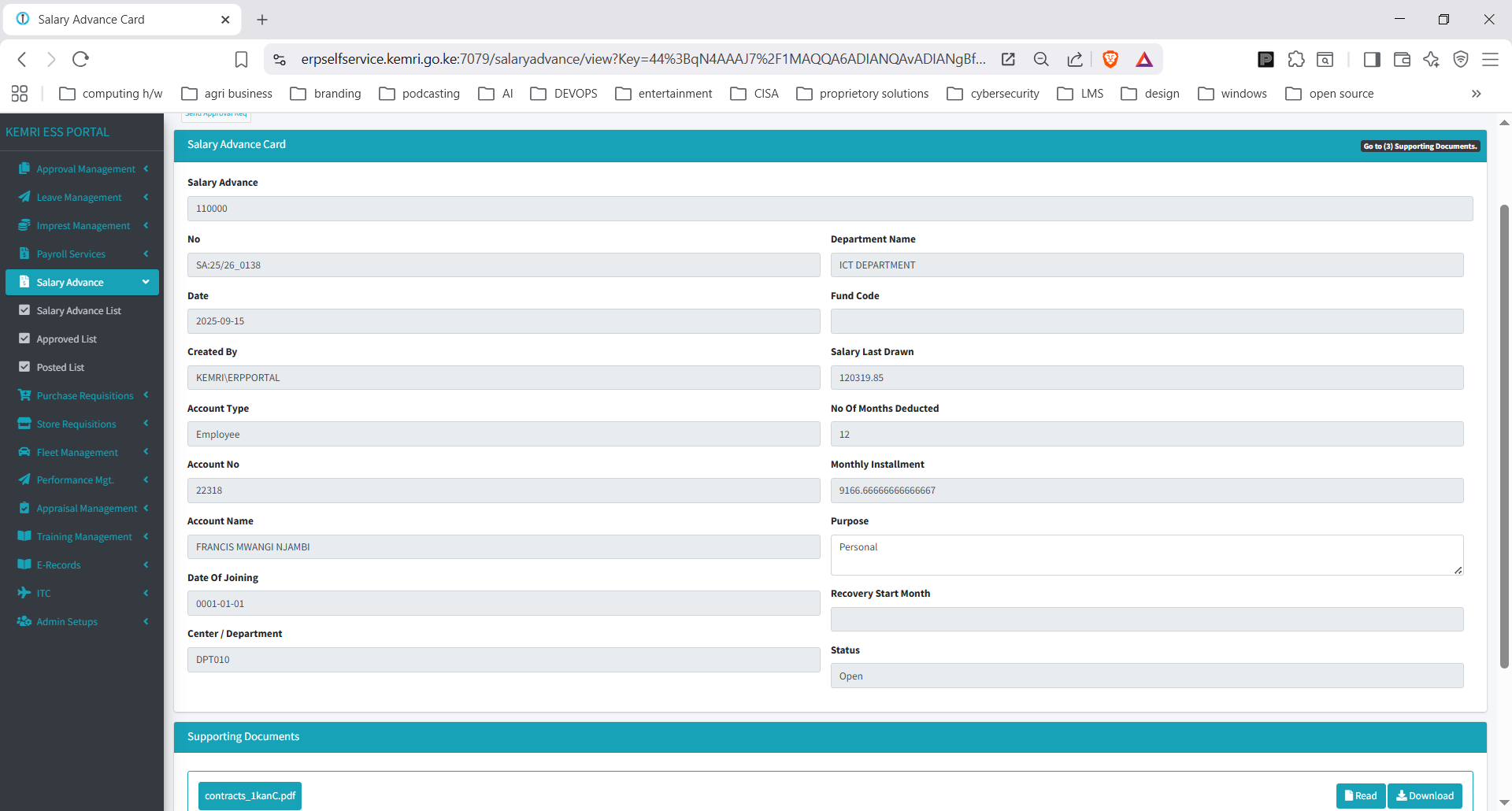Click the Read button for the document
The width and height of the screenshot is (1512, 811).
click(1360, 796)
